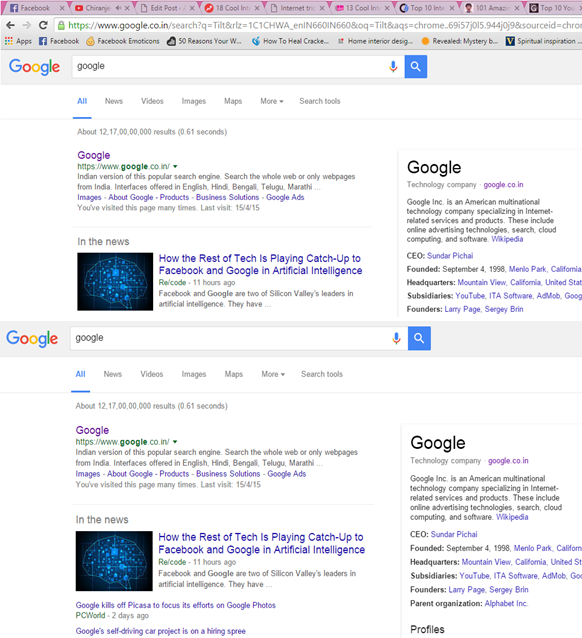
Task: Open the Sundar Pichai link in upper panel
Action: point(450,256)
